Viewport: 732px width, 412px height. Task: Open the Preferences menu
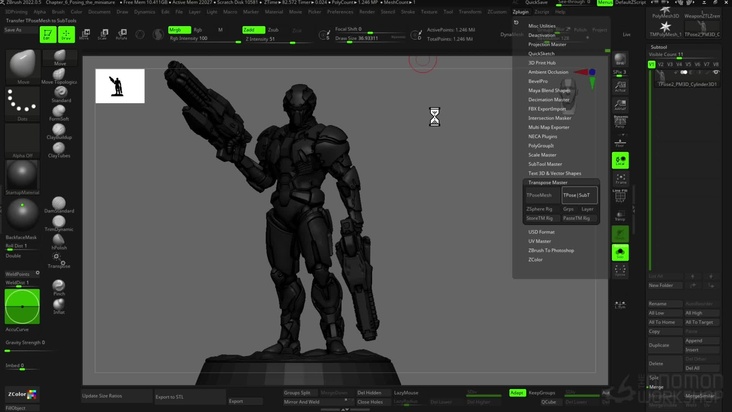340,12
